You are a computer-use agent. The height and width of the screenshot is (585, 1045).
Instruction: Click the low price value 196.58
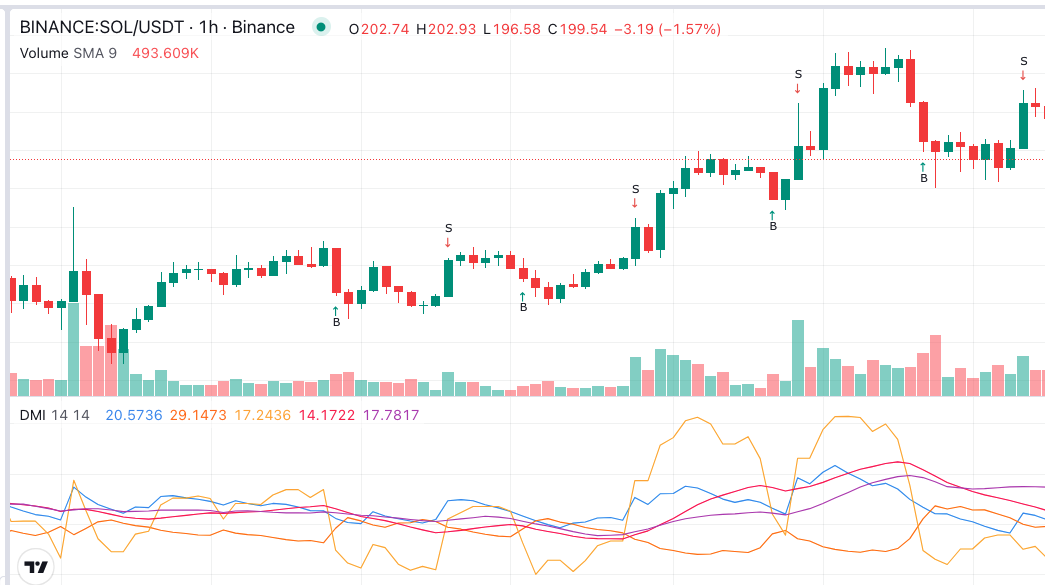517,29
